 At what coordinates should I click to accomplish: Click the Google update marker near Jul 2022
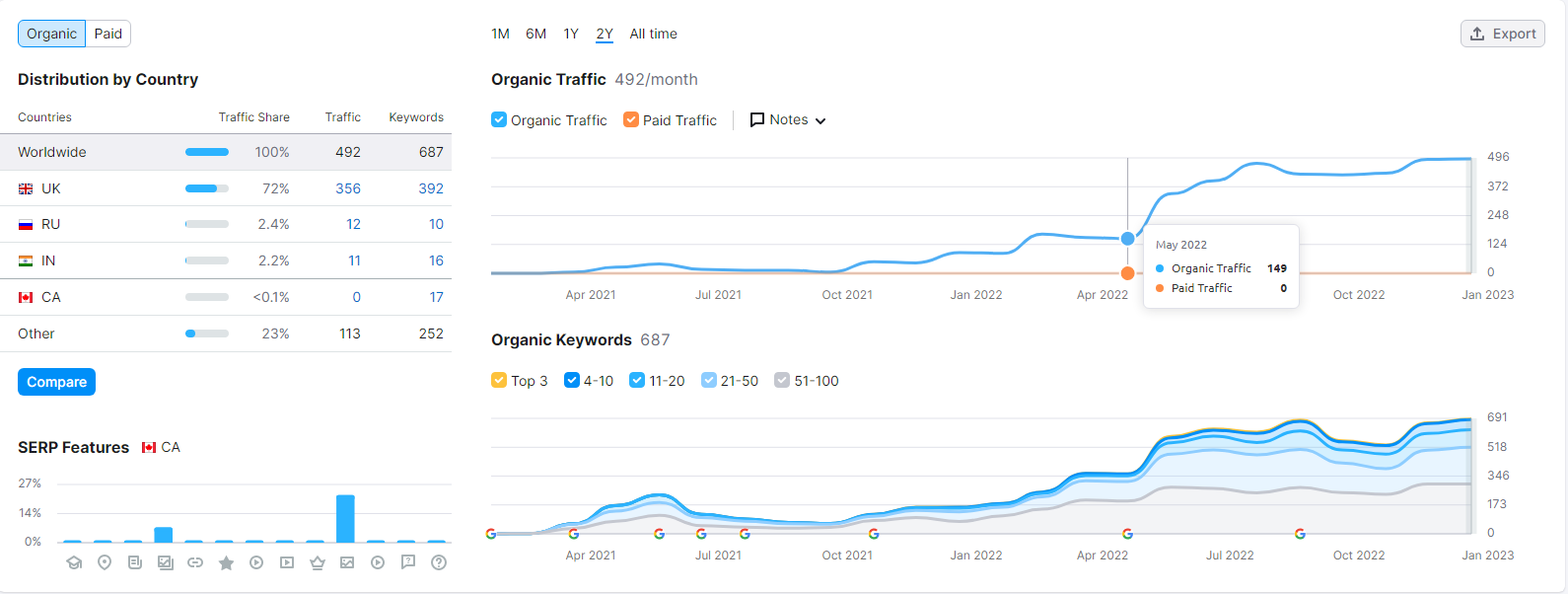click(x=1300, y=534)
